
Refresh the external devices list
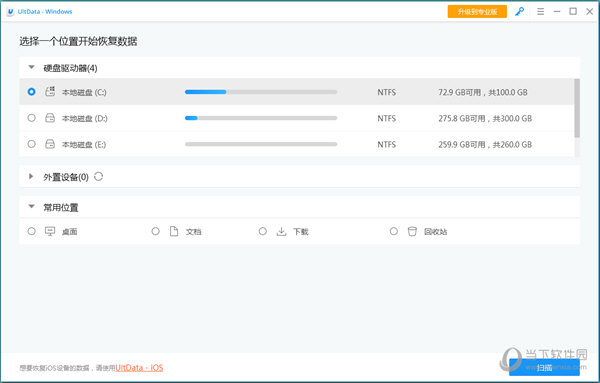coord(98,176)
